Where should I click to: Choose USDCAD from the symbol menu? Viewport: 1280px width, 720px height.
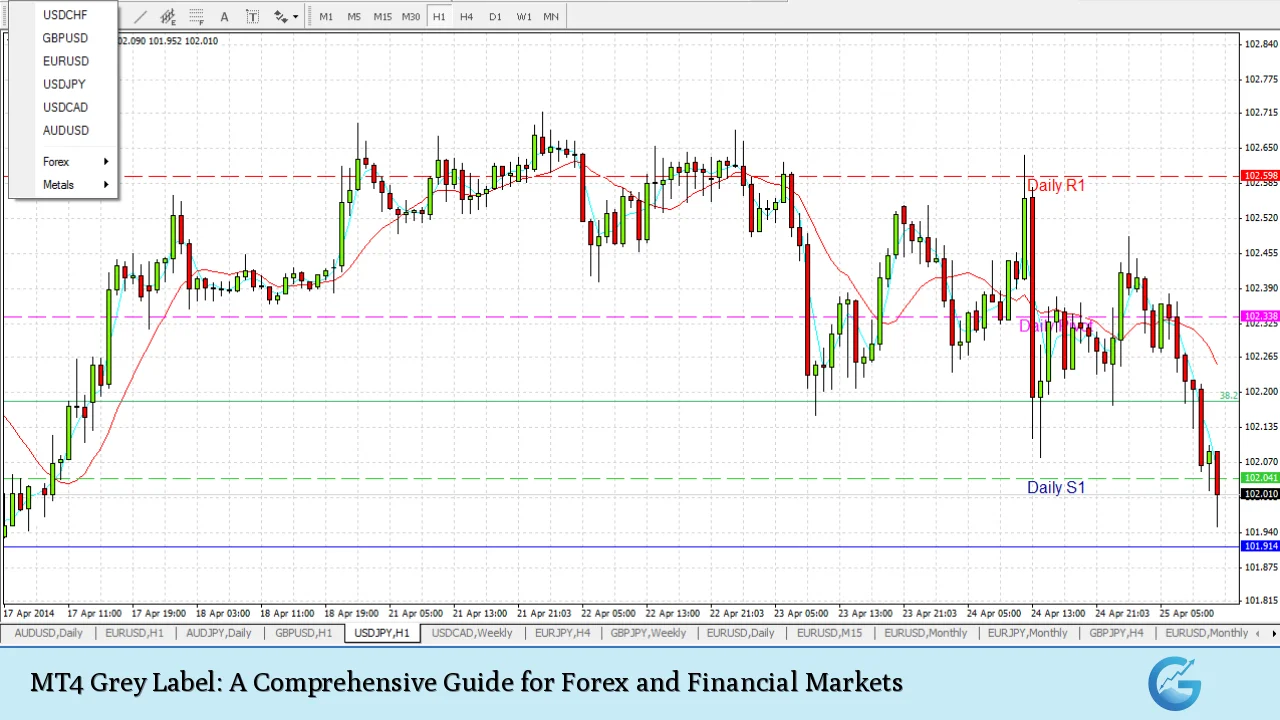coord(64,107)
